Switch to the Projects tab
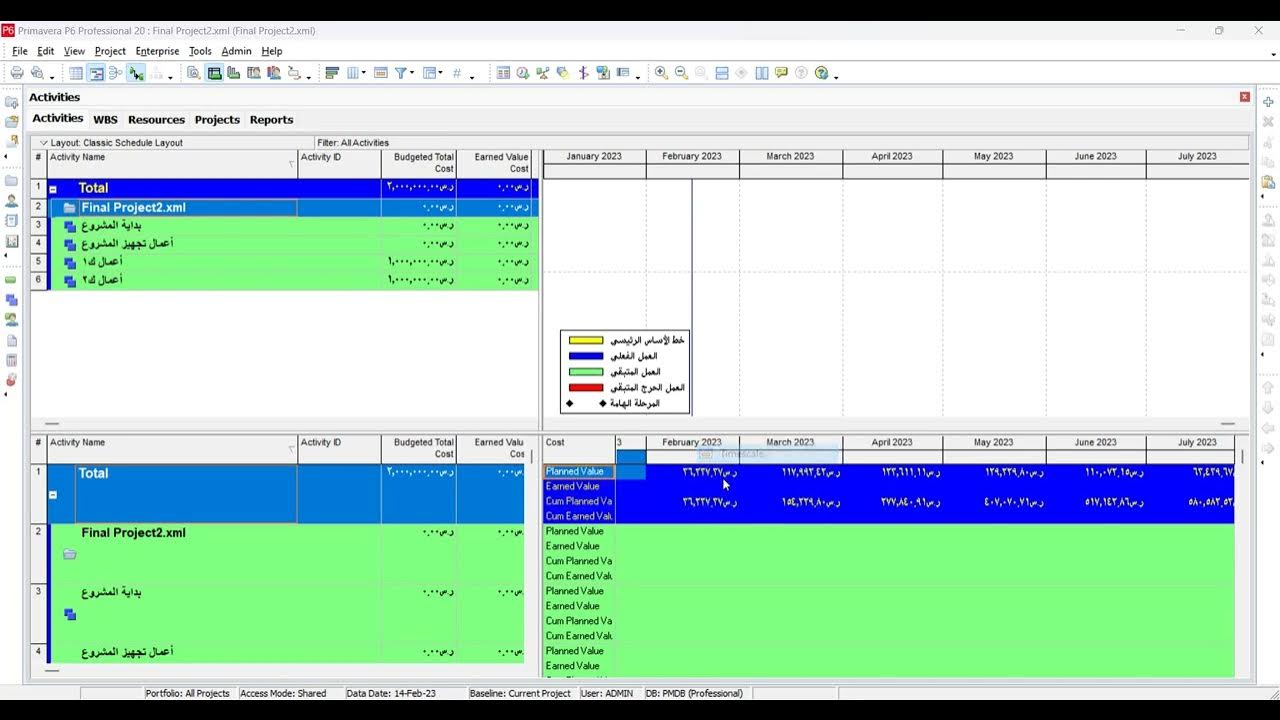 [217, 119]
